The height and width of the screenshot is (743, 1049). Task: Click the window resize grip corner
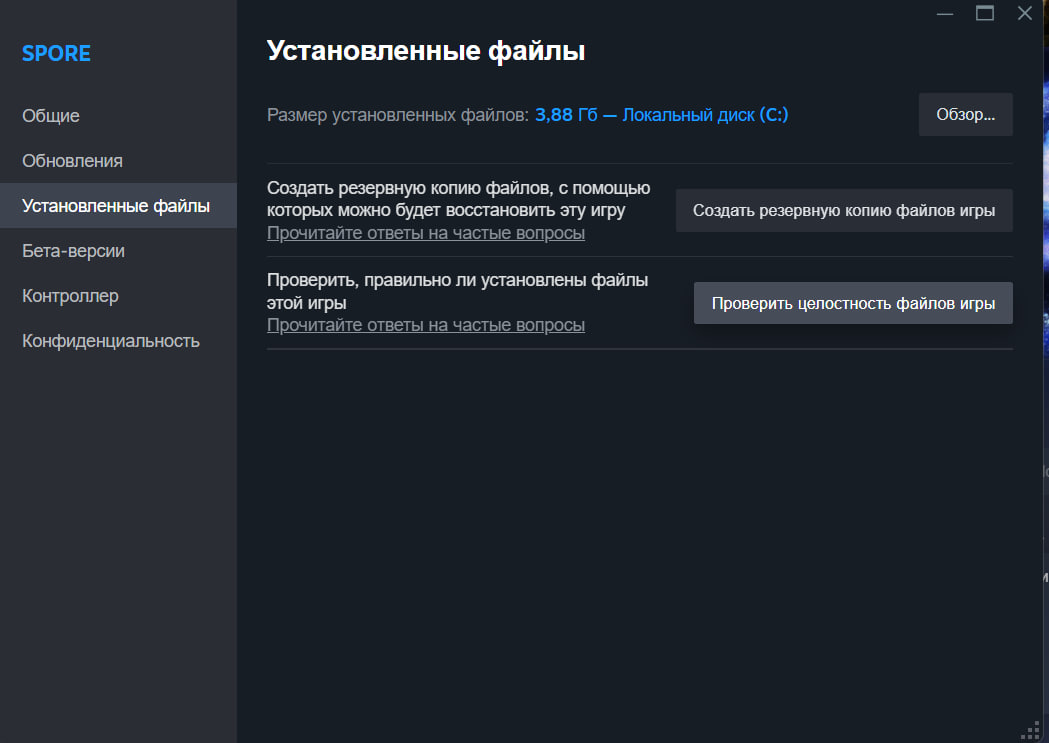click(1031, 731)
